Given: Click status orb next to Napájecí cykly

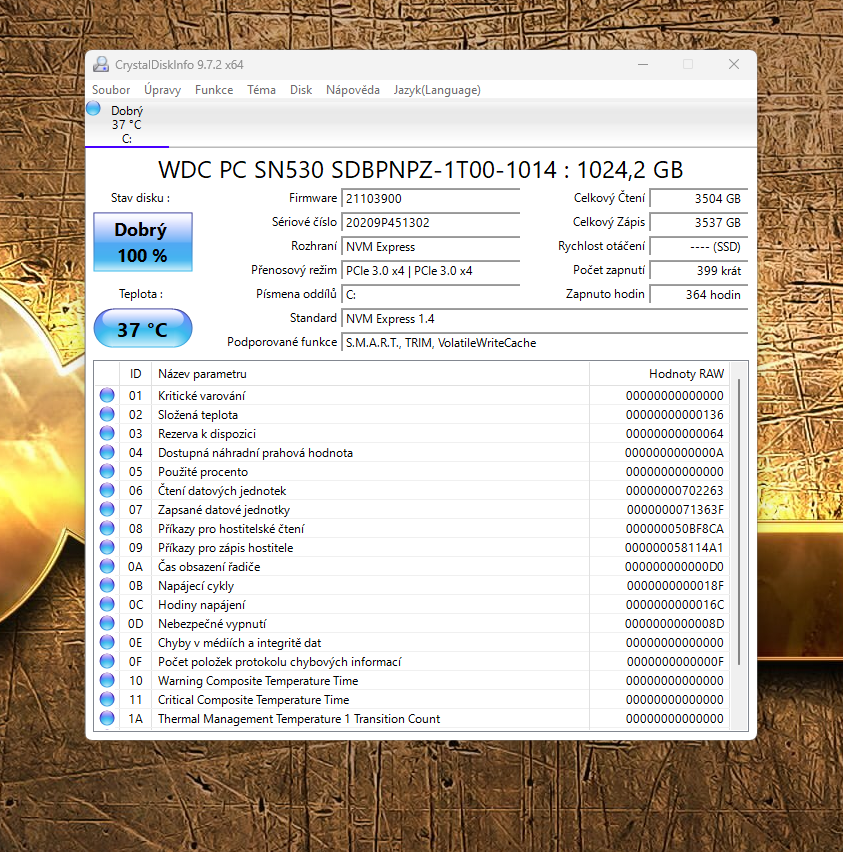Looking at the screenshot, I should (x=107, y=586).
